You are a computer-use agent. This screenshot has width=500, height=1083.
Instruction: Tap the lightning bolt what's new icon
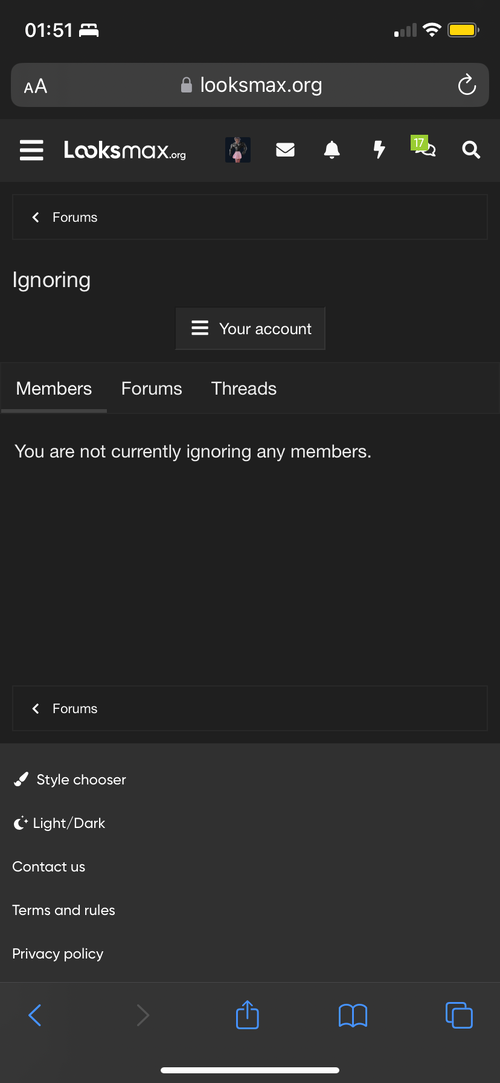click(x=379, y=150)
